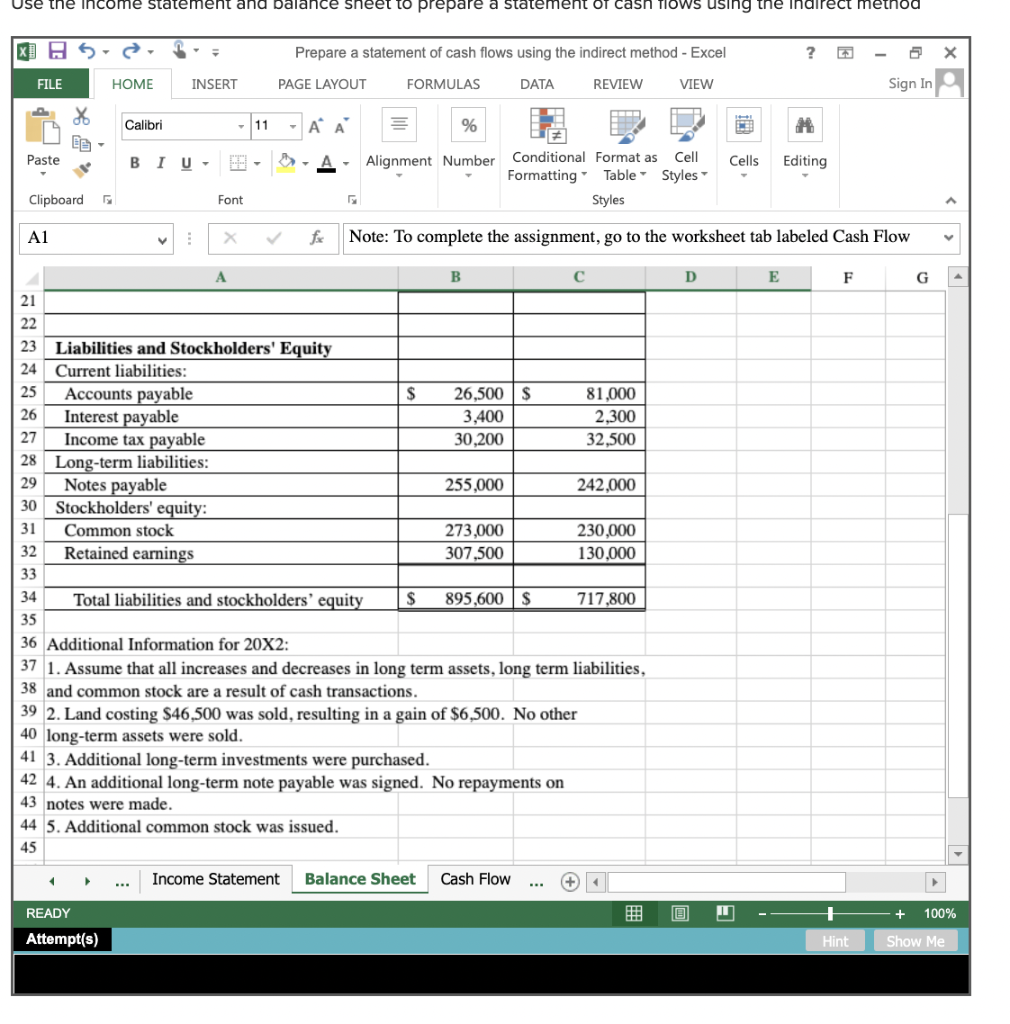
Task: Open Format as Table
Action: (625, 146)
